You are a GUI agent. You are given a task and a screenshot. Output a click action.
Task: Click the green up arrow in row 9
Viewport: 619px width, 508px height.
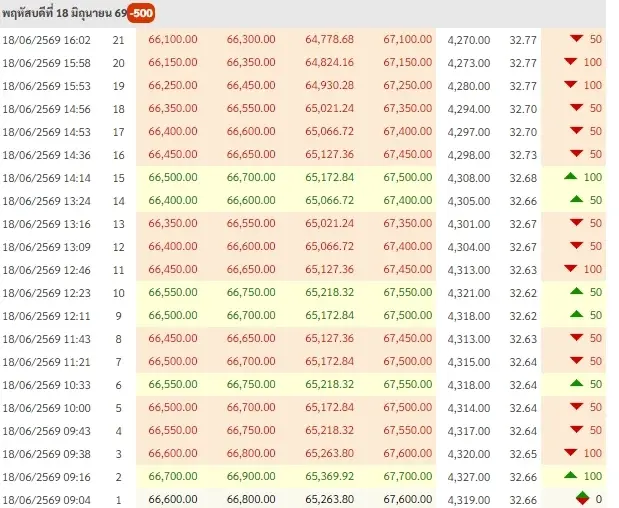[576, 314]
